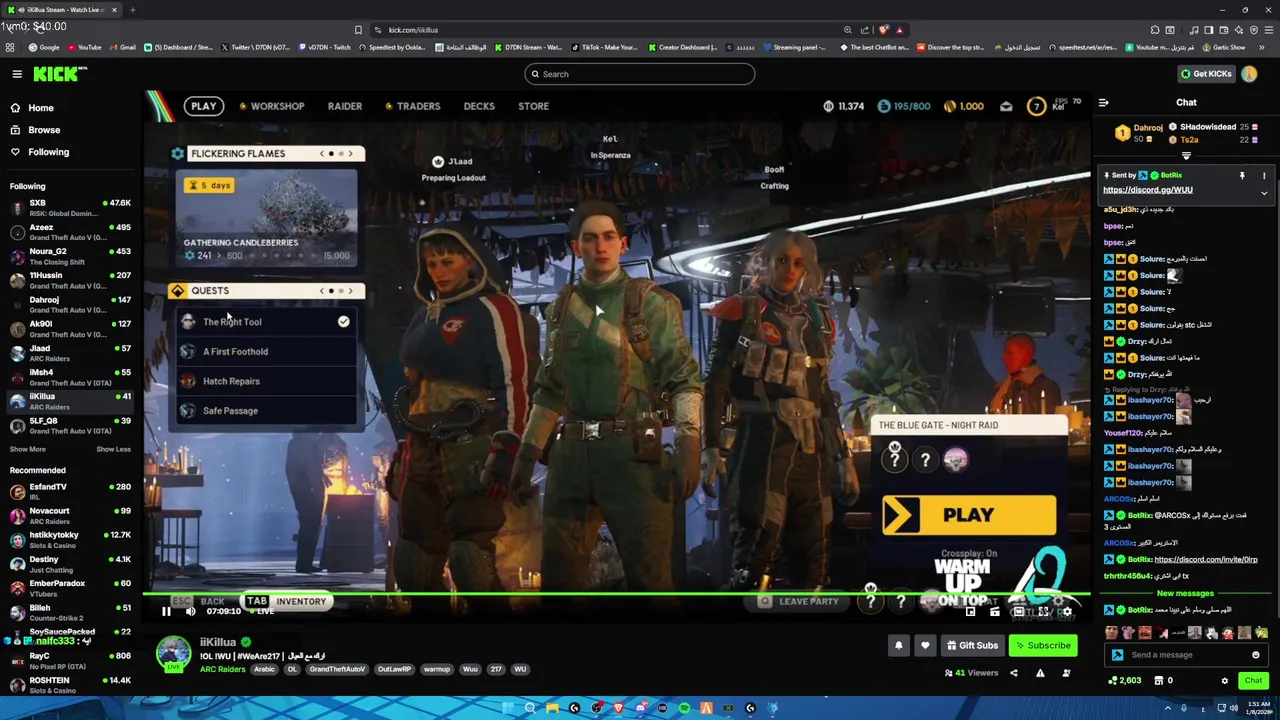Viewport: 1280px width, 720px height.
Task: Open Browse in sidebar
Action: tap(44, 130)
